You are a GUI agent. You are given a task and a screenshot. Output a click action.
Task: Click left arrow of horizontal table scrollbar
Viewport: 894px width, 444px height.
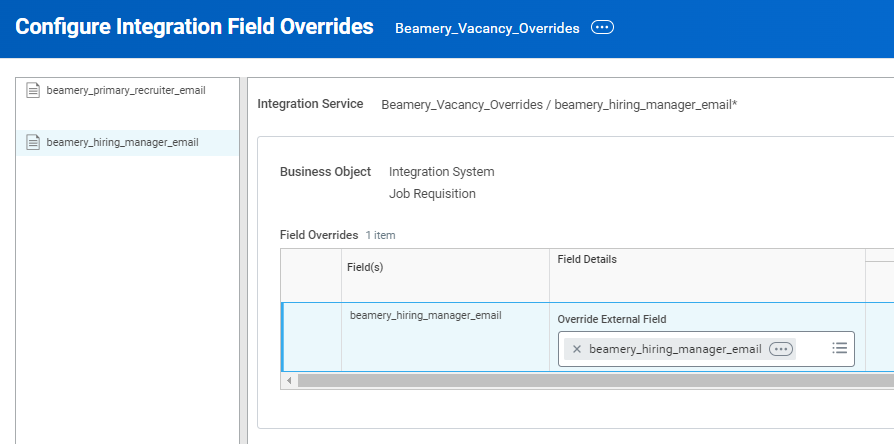[x=289, y=380]
